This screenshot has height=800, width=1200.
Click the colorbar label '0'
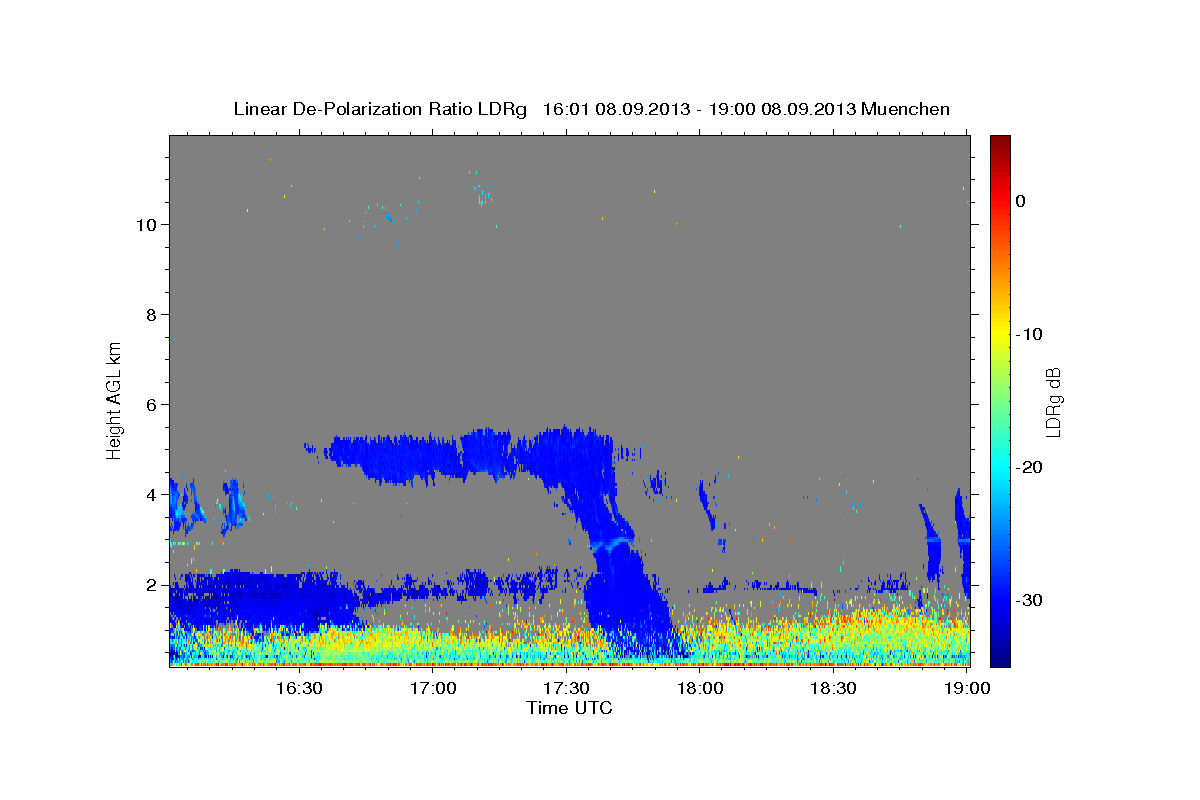pos(1021,201)
